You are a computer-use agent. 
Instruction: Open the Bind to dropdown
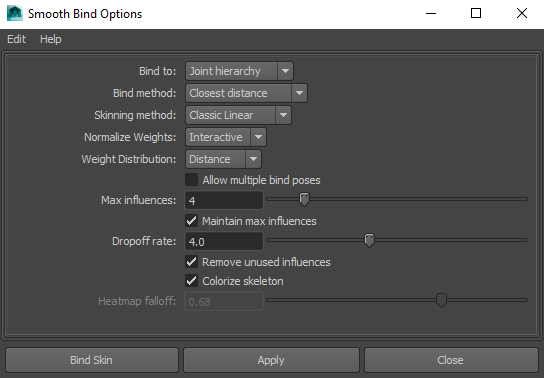239,71
